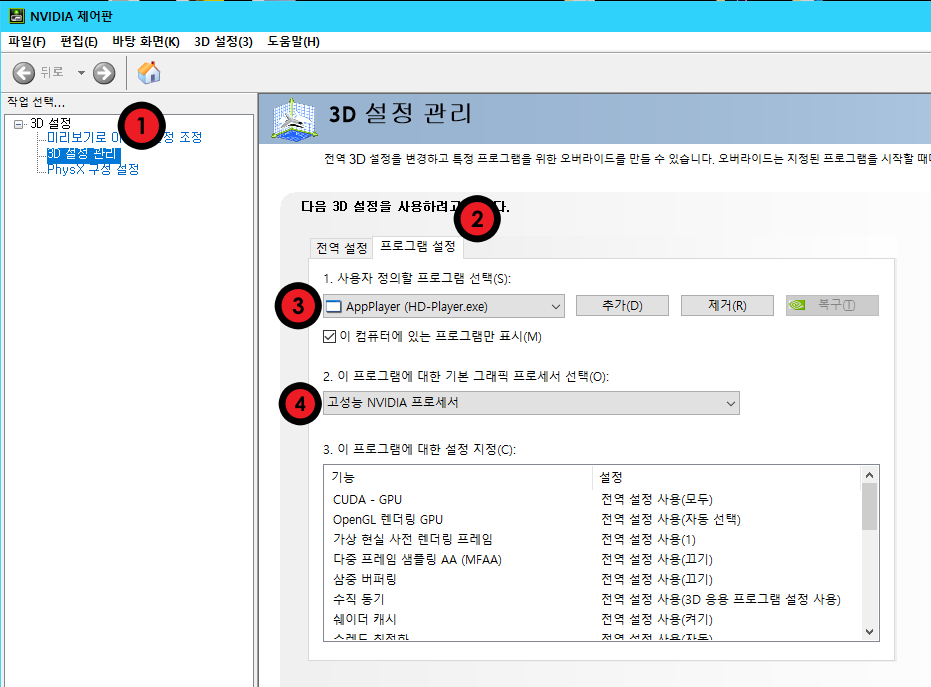
Task: Click the NVIDIA control panel title icon
Action: click(x=17, y=16)
